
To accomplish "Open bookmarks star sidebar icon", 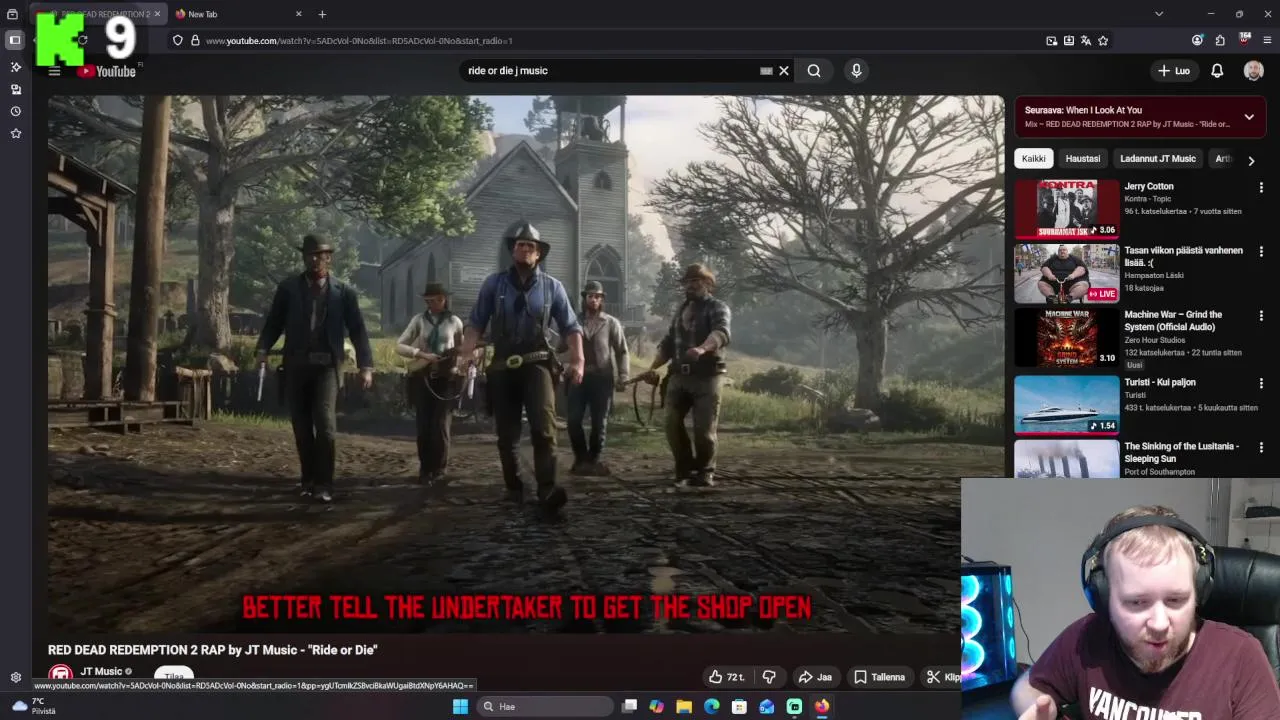I will 15,133.
